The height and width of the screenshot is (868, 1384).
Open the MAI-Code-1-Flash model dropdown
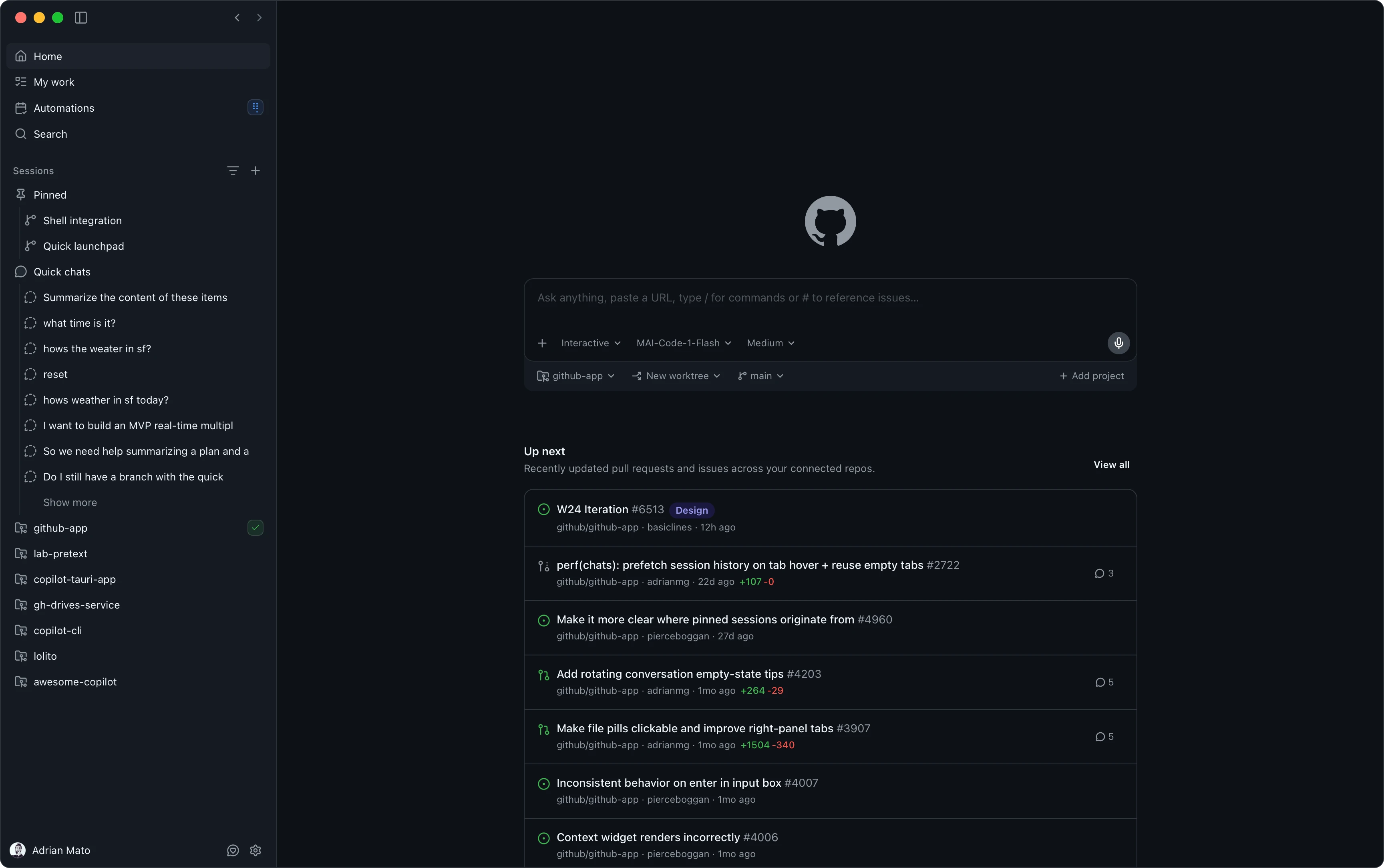(684, 343)
